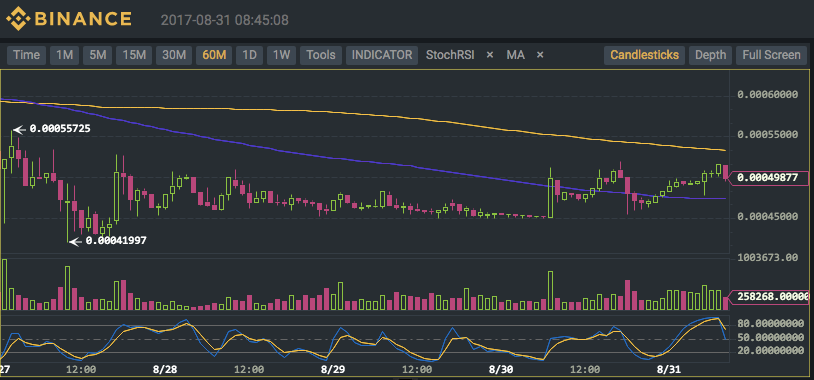Image resolution: width=814 pixels, height=380 pixels.
Task: Click the 8/30 date axis label
Action: (500, 370)
